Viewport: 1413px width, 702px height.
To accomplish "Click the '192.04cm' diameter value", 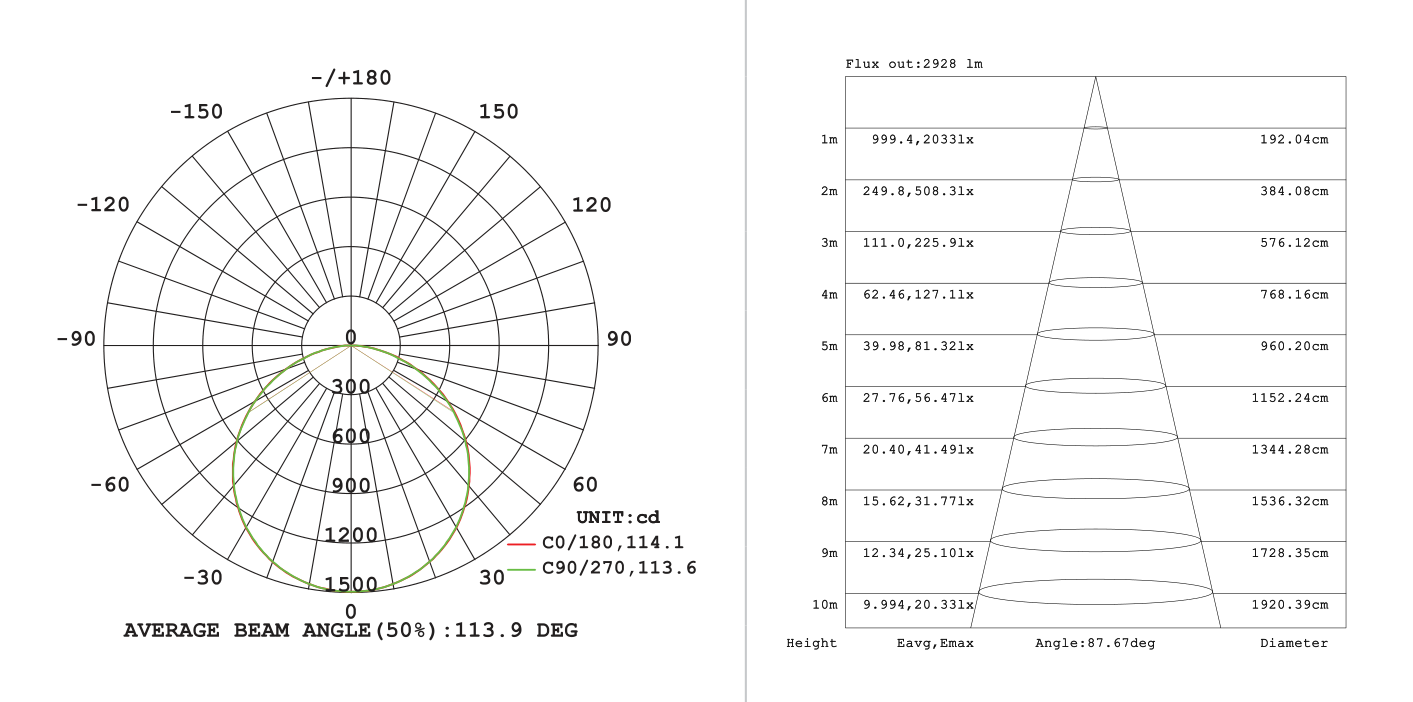I will click(1294, 139).
